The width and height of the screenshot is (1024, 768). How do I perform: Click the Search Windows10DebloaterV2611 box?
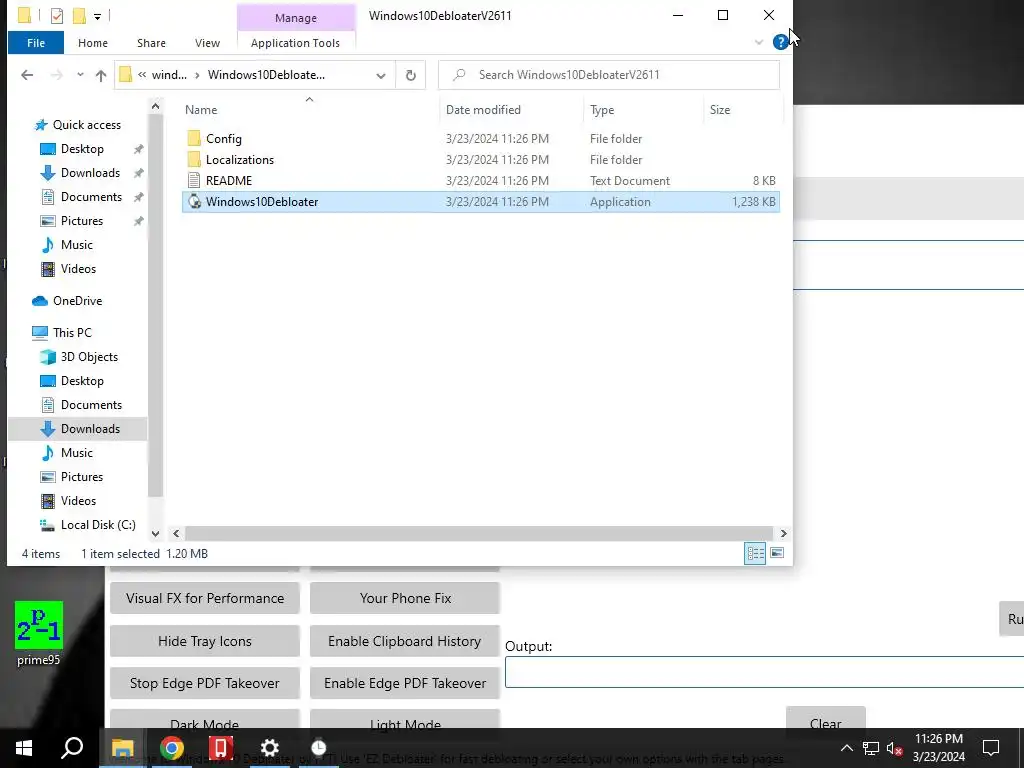pos(609,75)
